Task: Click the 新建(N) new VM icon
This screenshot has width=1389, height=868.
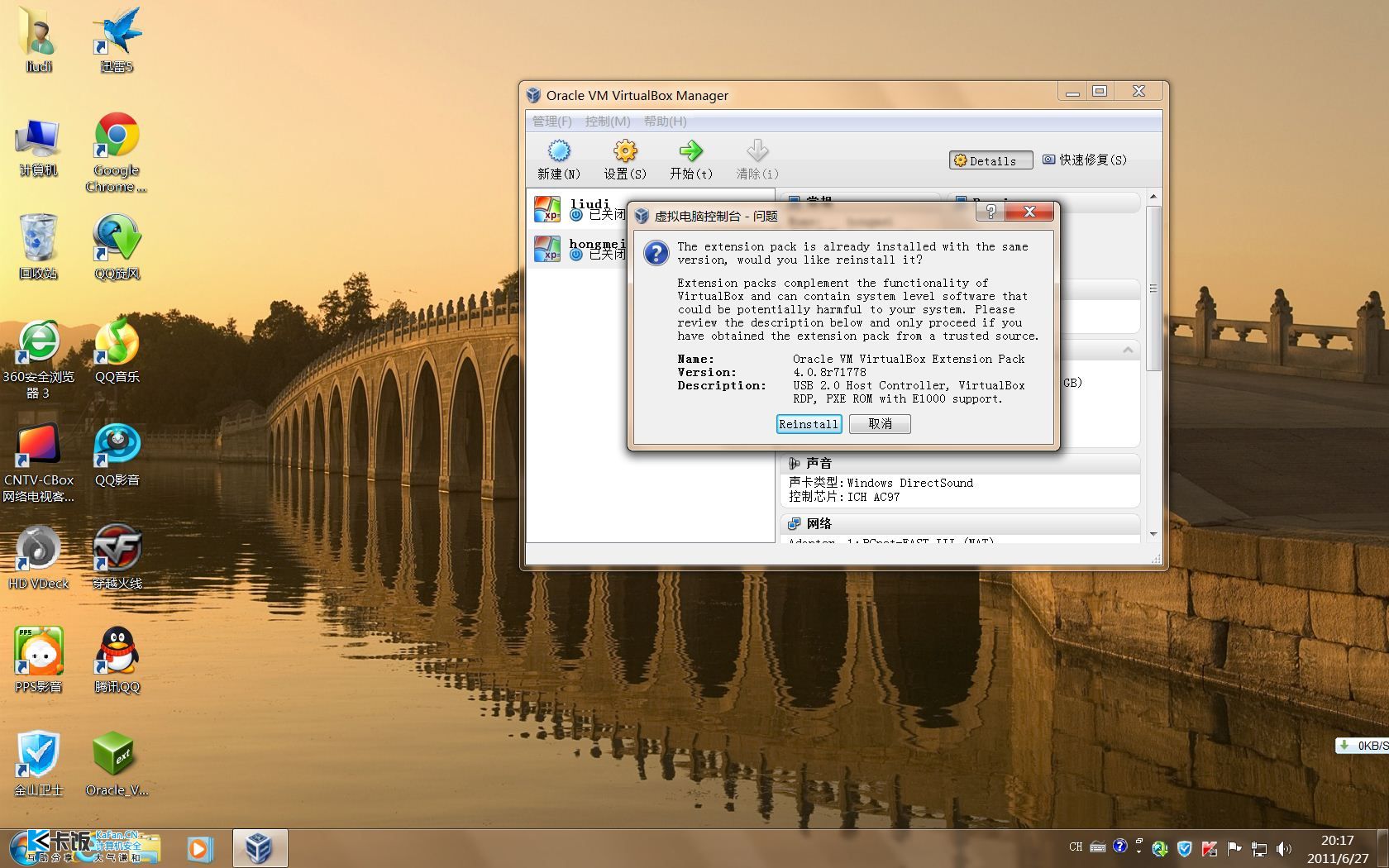Action: (559, 160)
